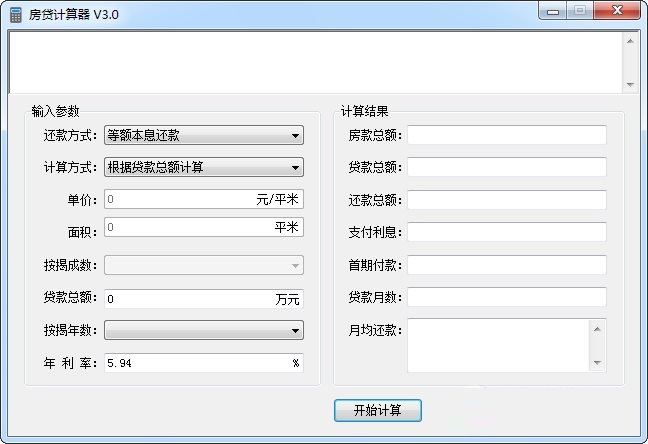Click the 计算方式 label
Image resolution: width=648 pixels, height=444 pixels.
(x=70, y=167)
